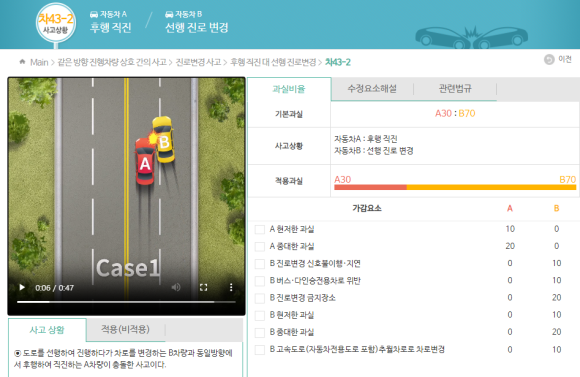Viewport: 580px width, 377px height.
Task: Click the A30 B70 fault ratio bar
Action: point(455,188)
